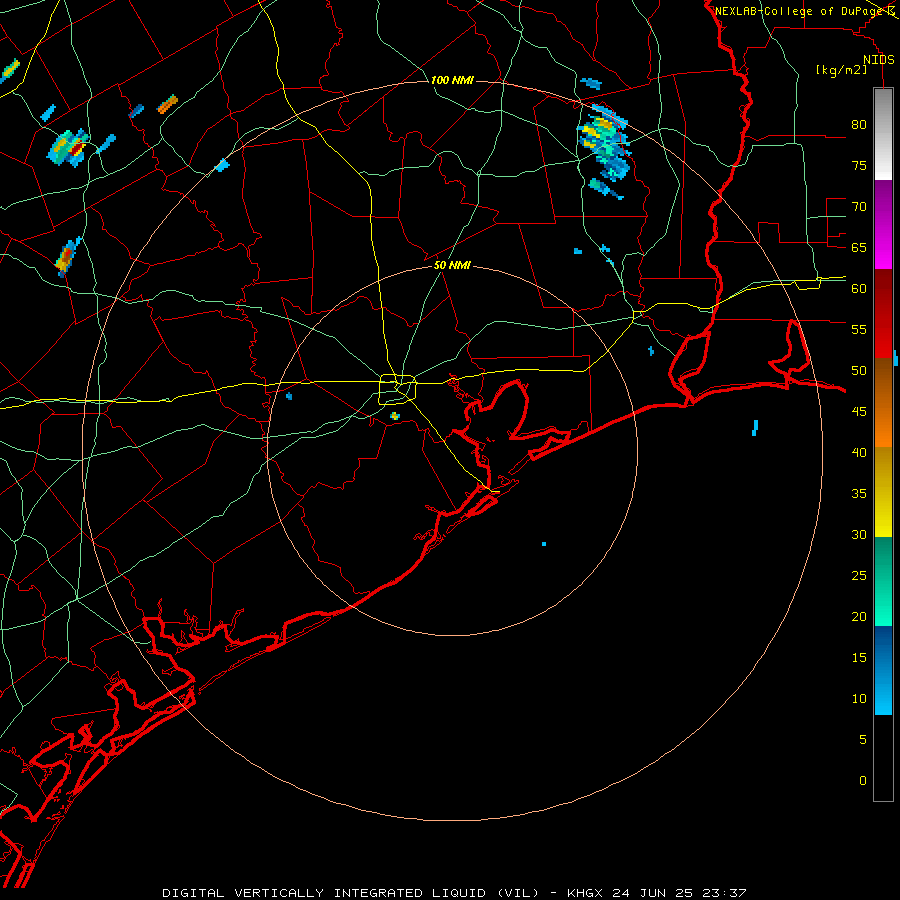900x900 pixels.
Task: Select the purple-magenta segment of the color bar
Action: click(883, 225)
